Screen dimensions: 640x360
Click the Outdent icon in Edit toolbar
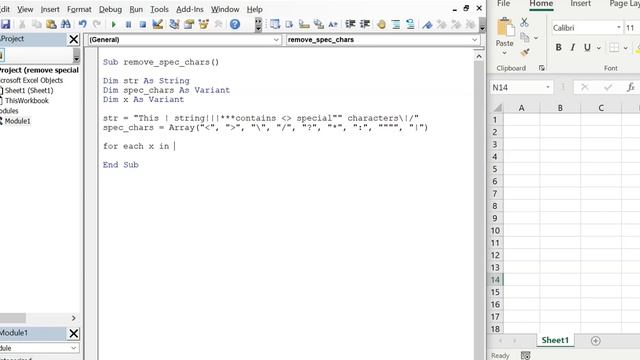point(365,24)
